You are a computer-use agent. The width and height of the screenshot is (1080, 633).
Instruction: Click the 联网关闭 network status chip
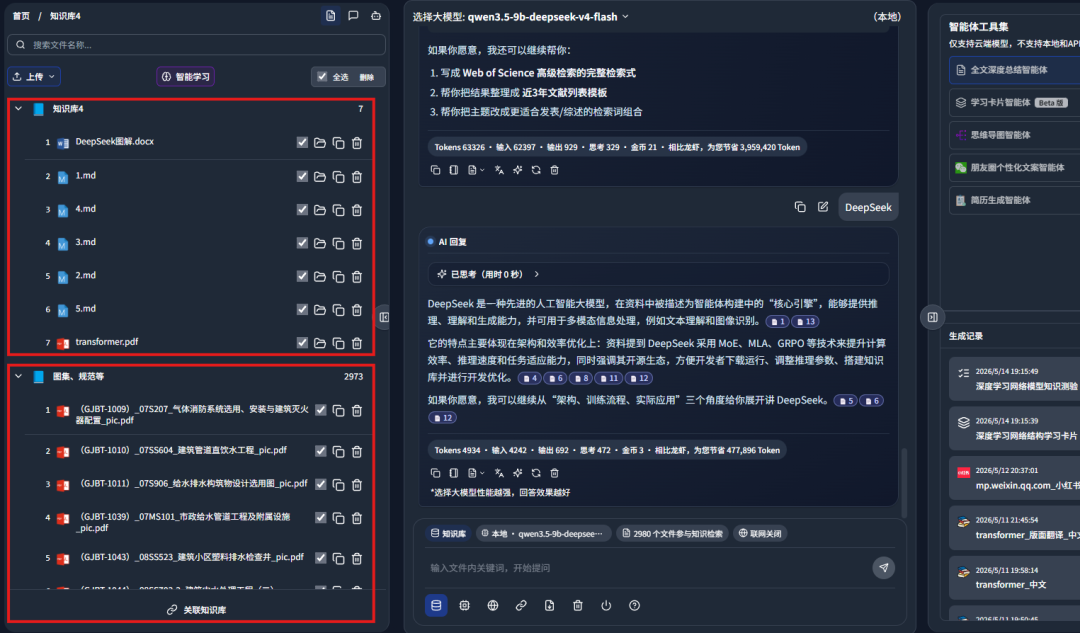pos(760,533)
